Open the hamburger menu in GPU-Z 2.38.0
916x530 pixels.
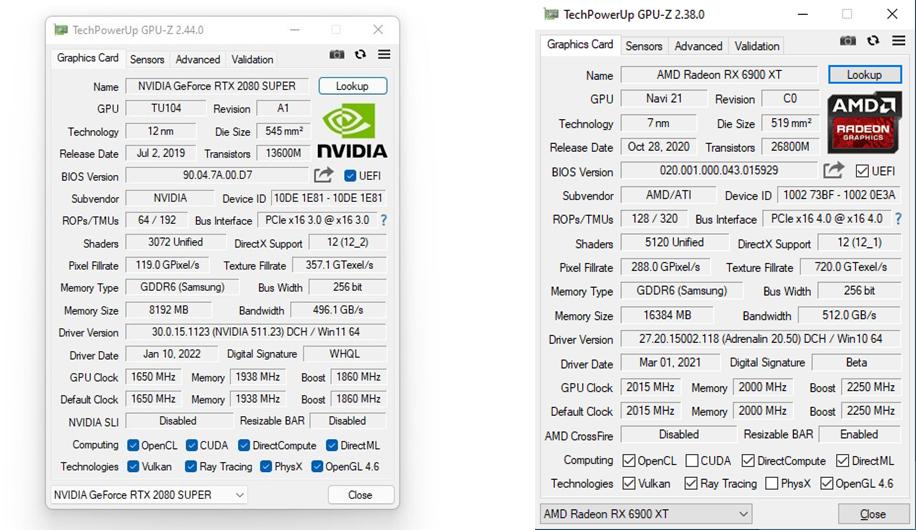(898, 40)
